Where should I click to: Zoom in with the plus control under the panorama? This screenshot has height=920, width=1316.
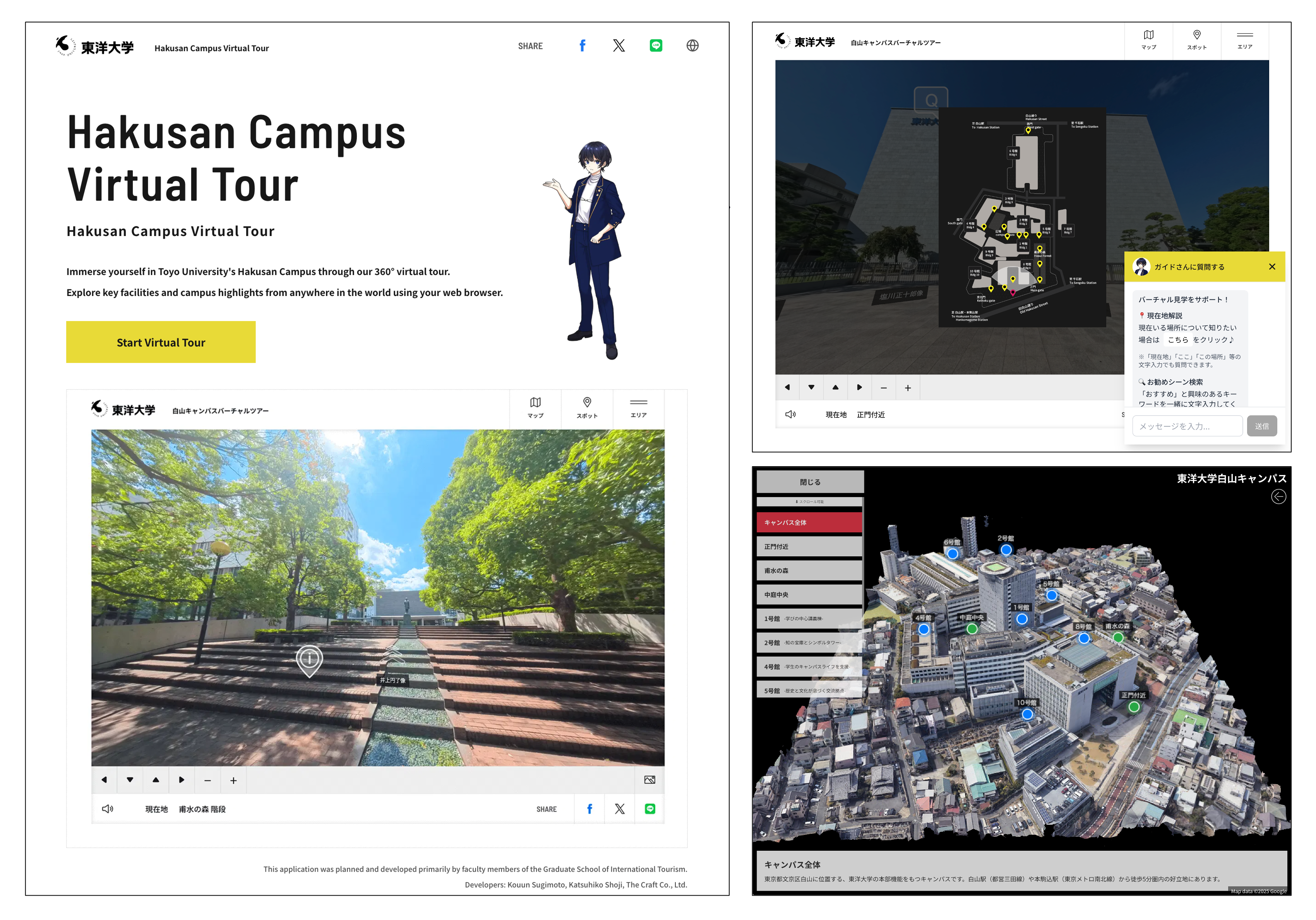point(233,780)
